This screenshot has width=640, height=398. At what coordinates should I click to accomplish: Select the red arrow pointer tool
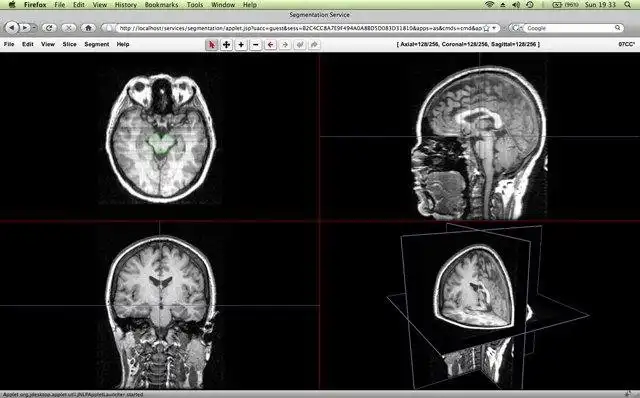point(211,44)
